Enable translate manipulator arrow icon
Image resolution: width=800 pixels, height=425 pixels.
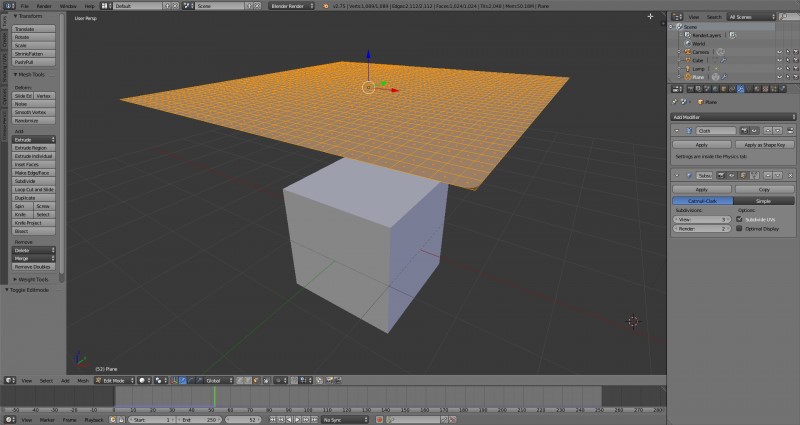pyautogui.click(x=183, y=381)
